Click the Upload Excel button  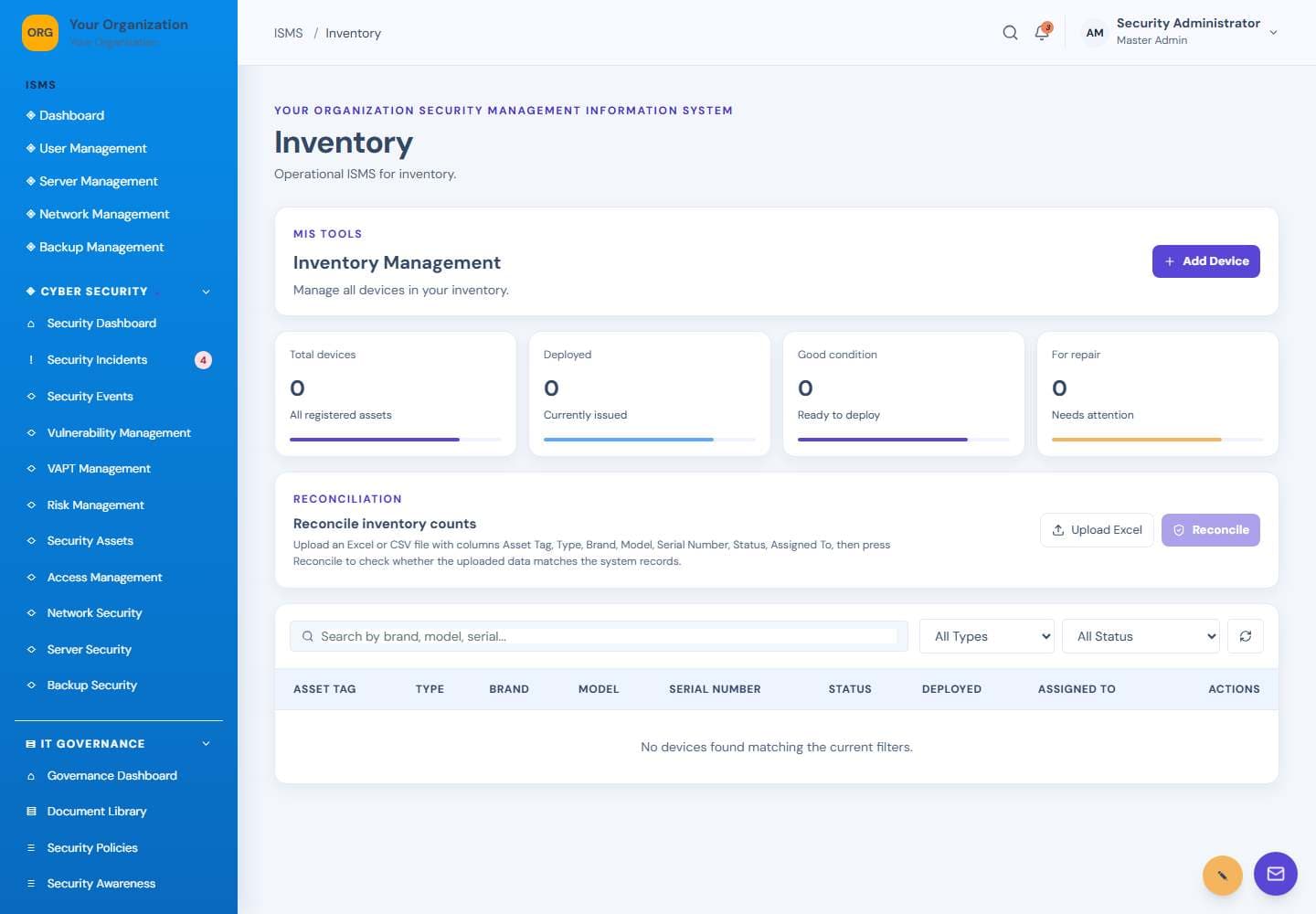click(1097, 530)
